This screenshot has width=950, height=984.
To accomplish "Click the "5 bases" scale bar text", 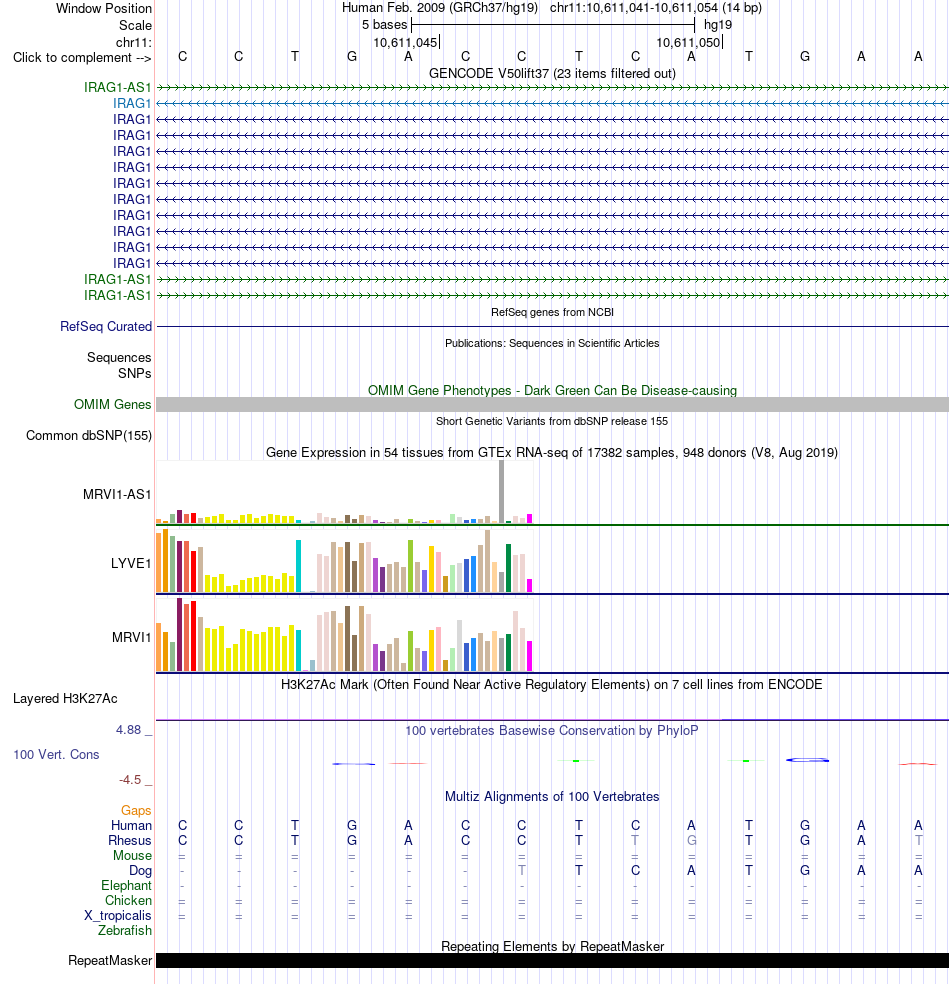I will [x=384, y=25].
